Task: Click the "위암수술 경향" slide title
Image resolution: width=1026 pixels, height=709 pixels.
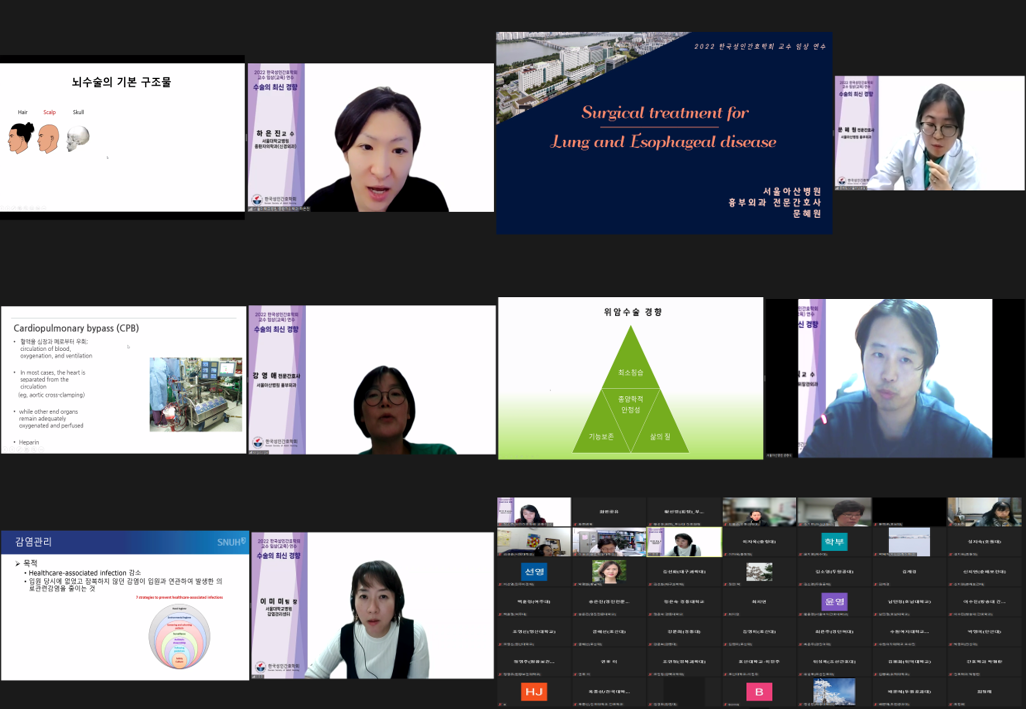Action: click(x=632, y=312)
